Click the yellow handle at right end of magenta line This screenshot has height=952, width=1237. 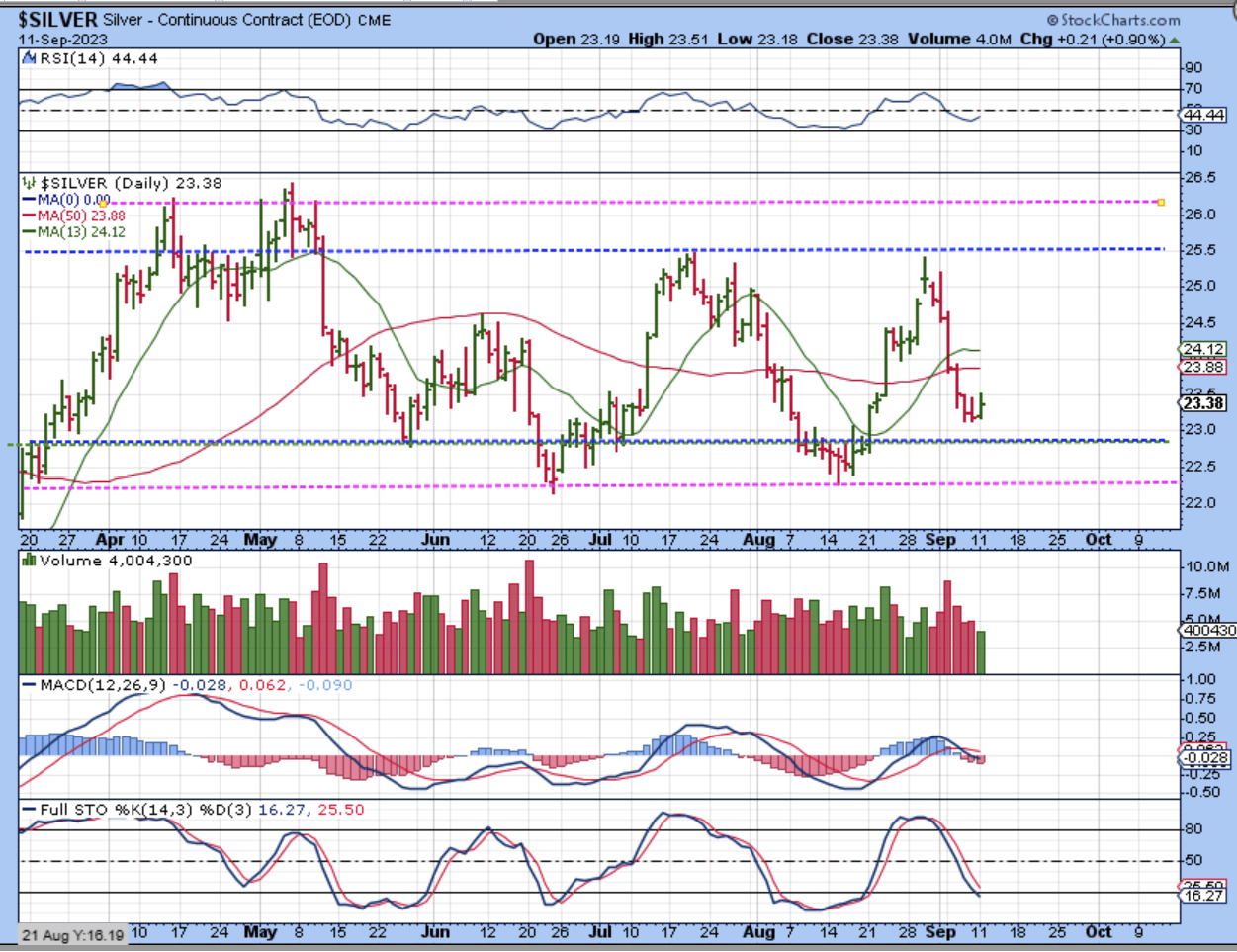pos(1161,203)
